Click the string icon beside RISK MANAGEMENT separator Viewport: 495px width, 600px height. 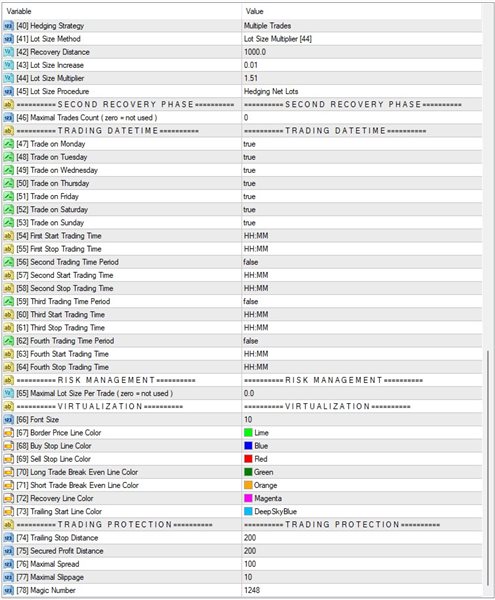(x=8, y=380)
